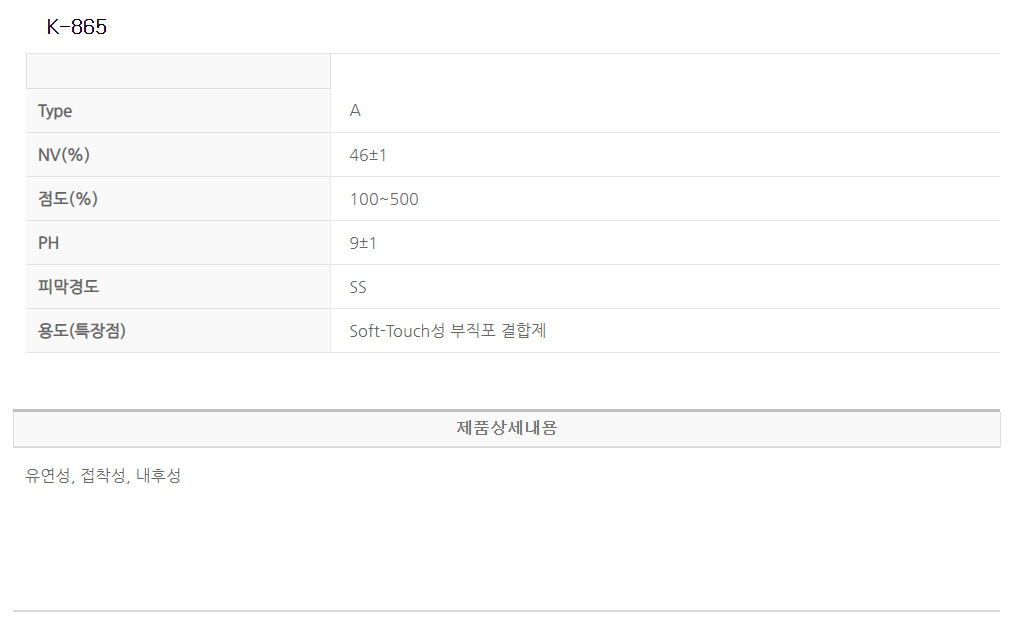This screenshot has height=625, width=1016.
Task: Open the 제품상세내용 section header
Action: (506, 428)
